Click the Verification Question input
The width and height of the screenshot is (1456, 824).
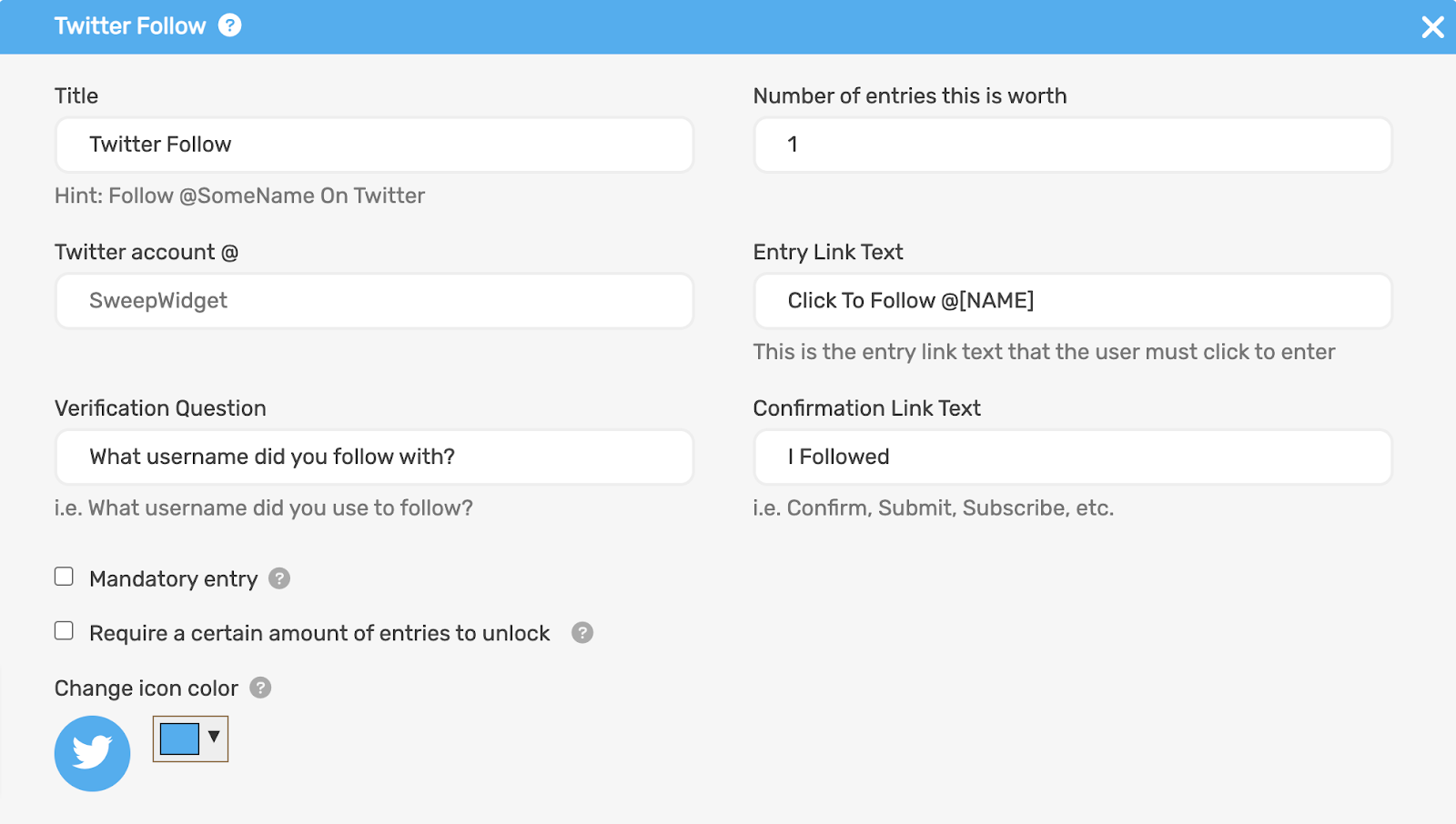tap(374, 457)
